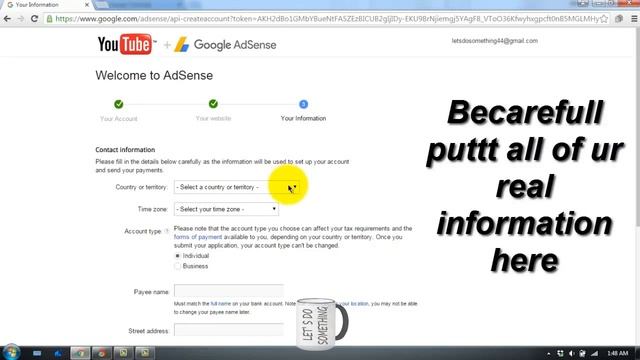This screenshot has width=640, height=360.
Task: Open the volume speaker tray icon
Action: coord(571,353)
